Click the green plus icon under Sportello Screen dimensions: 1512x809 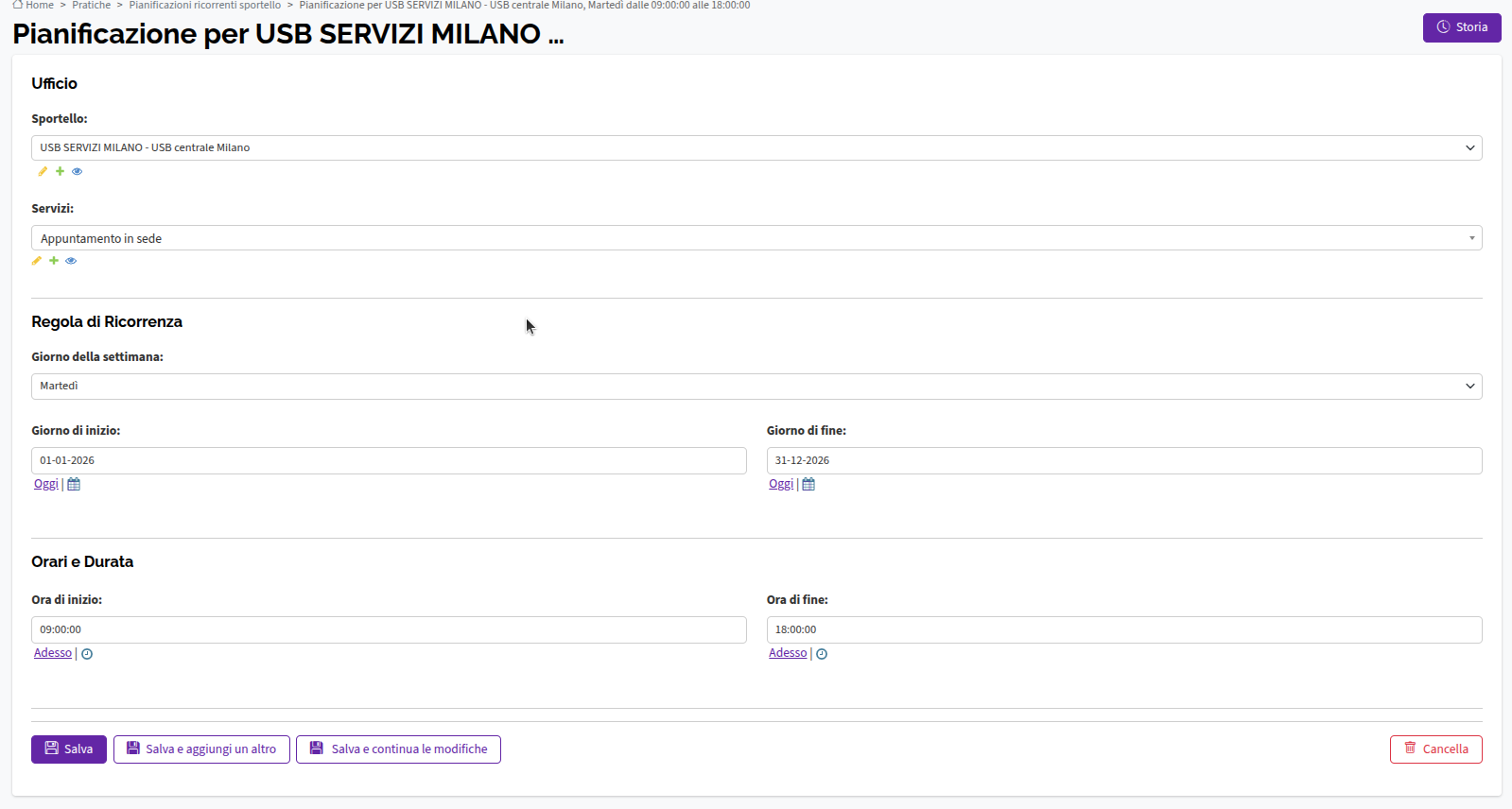[x=60, y=171]
